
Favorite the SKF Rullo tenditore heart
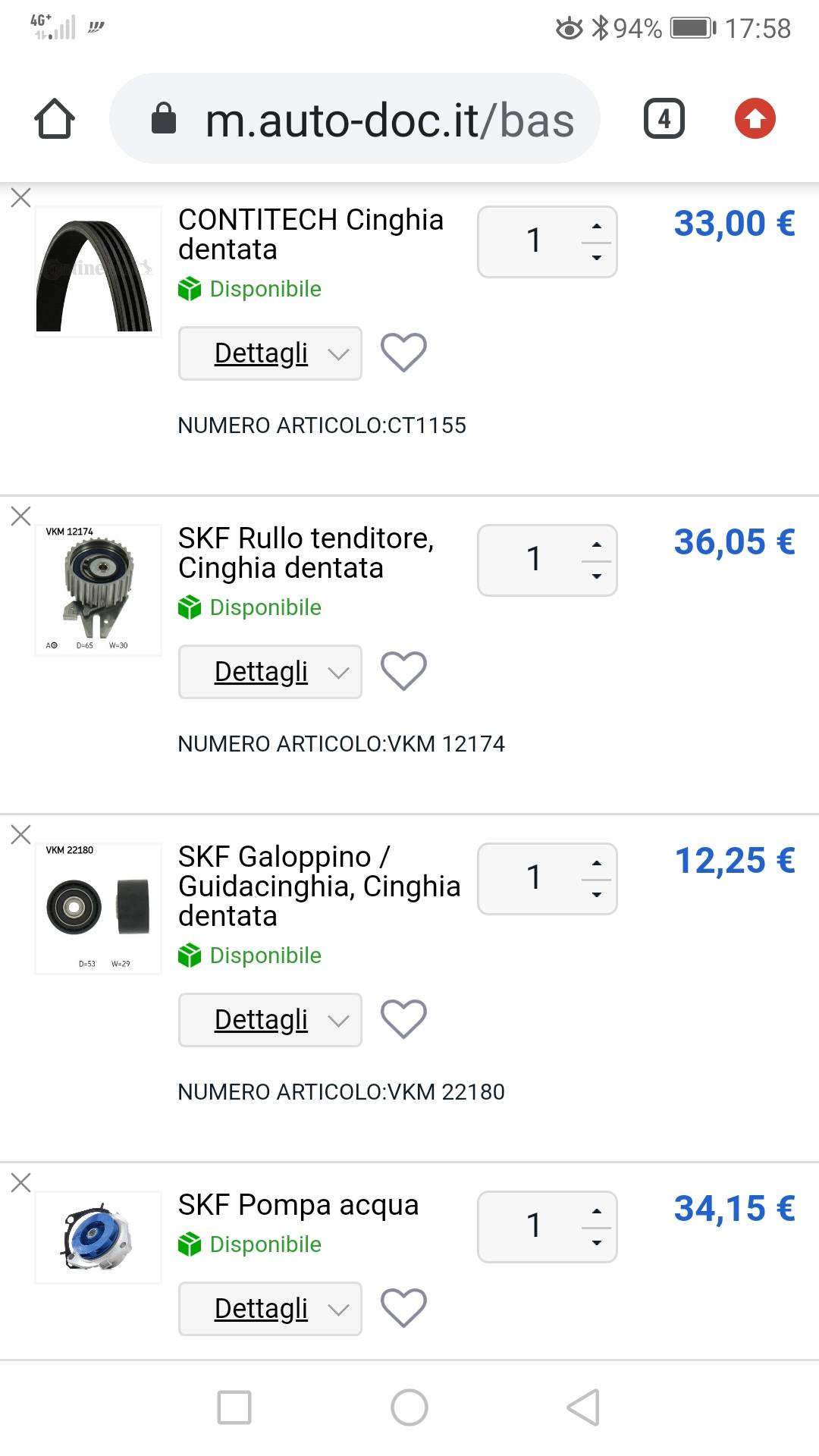click(x=403, y=671)
